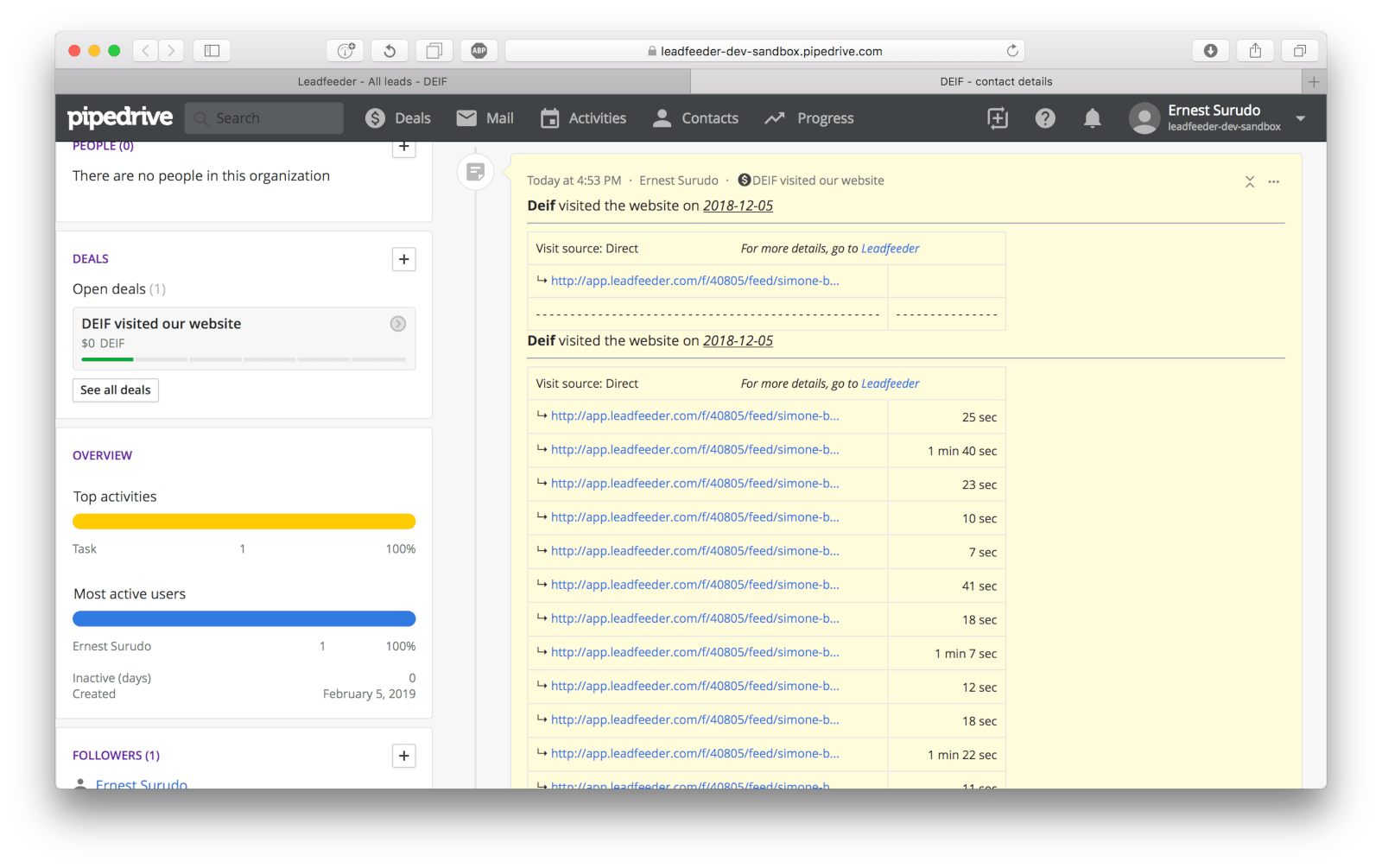Open notifications via the bell icon
The image size is (1382, 868).
(1092, 117)
